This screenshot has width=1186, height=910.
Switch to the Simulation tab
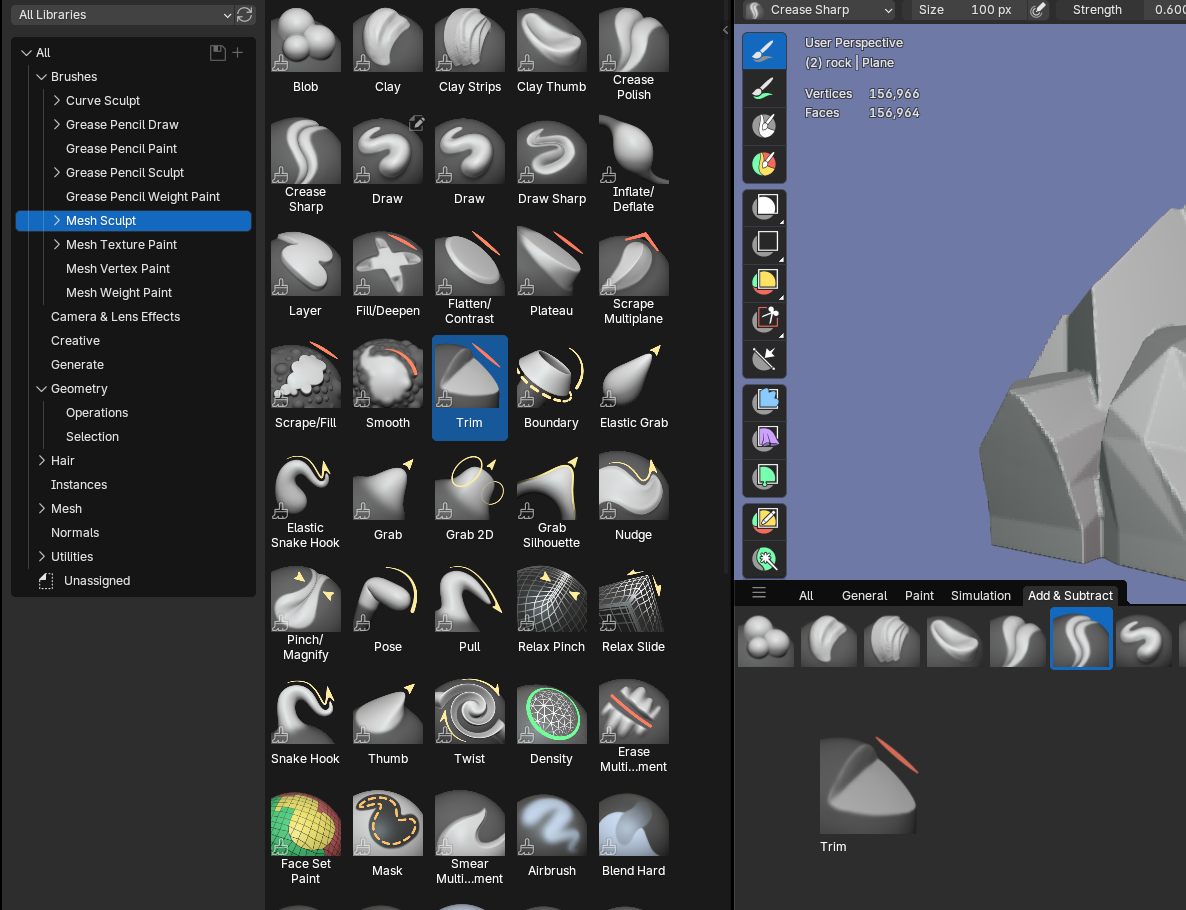pyautogui.click(x=980, y=595)
